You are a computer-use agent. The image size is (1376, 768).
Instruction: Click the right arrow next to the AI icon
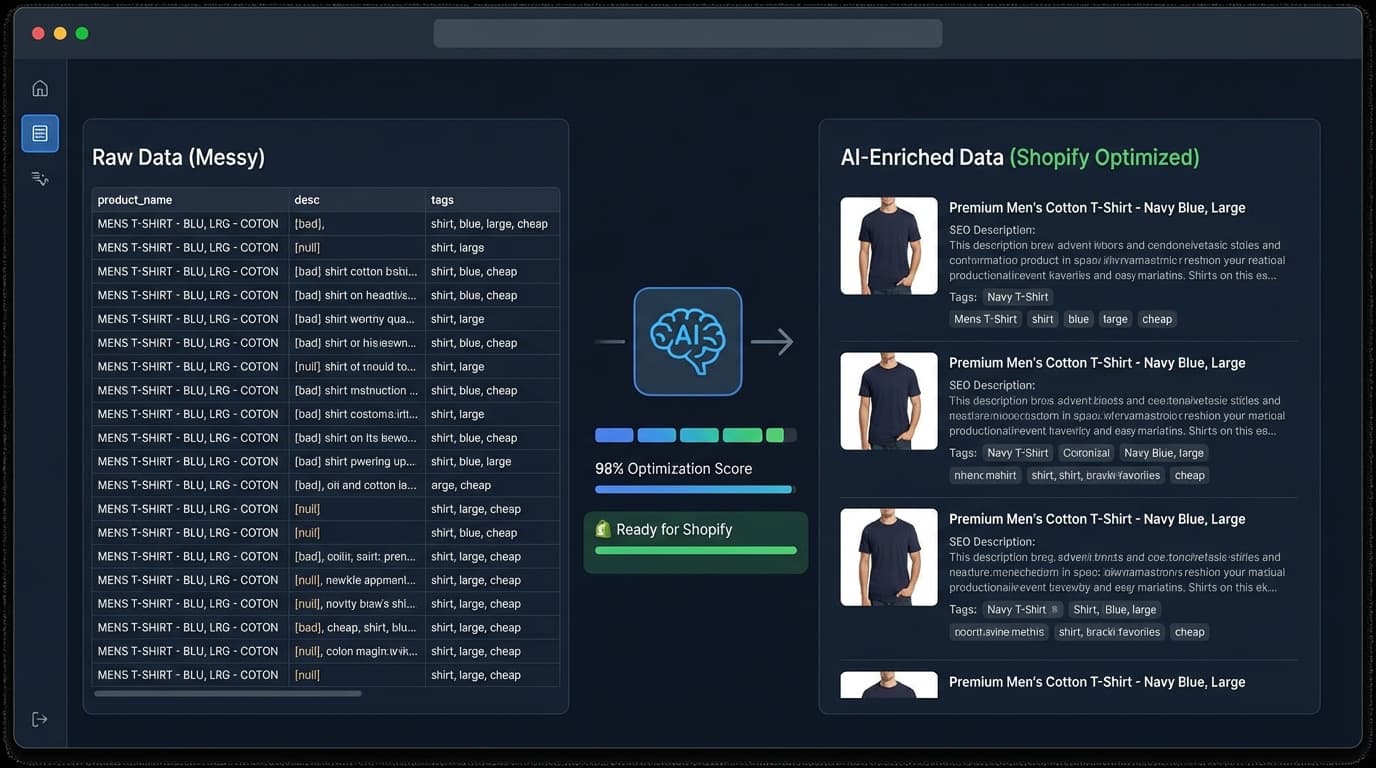click(x=770, y=341)
